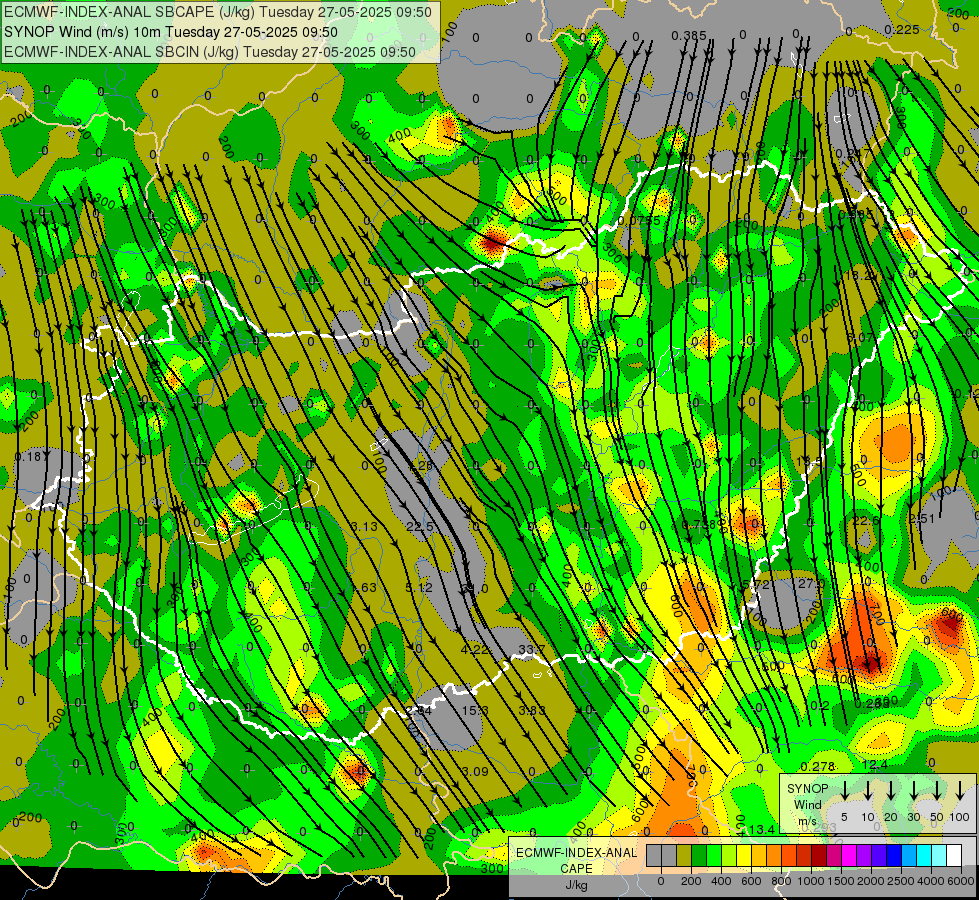
Task: Click the '0.225' value near the top
Action: 902,29
